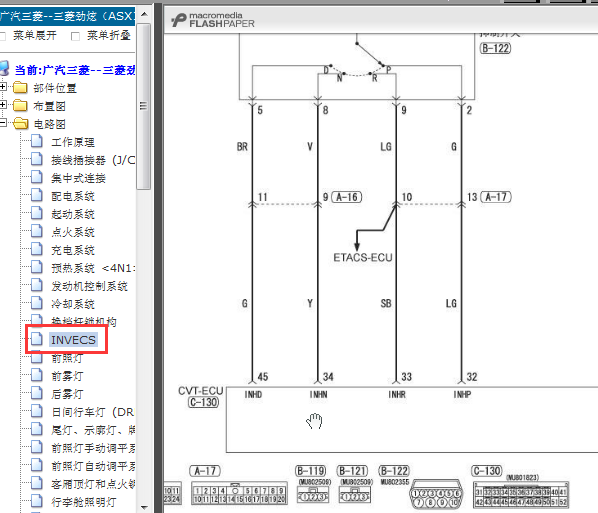Click the tree panel scroll-down arrow

144,507
